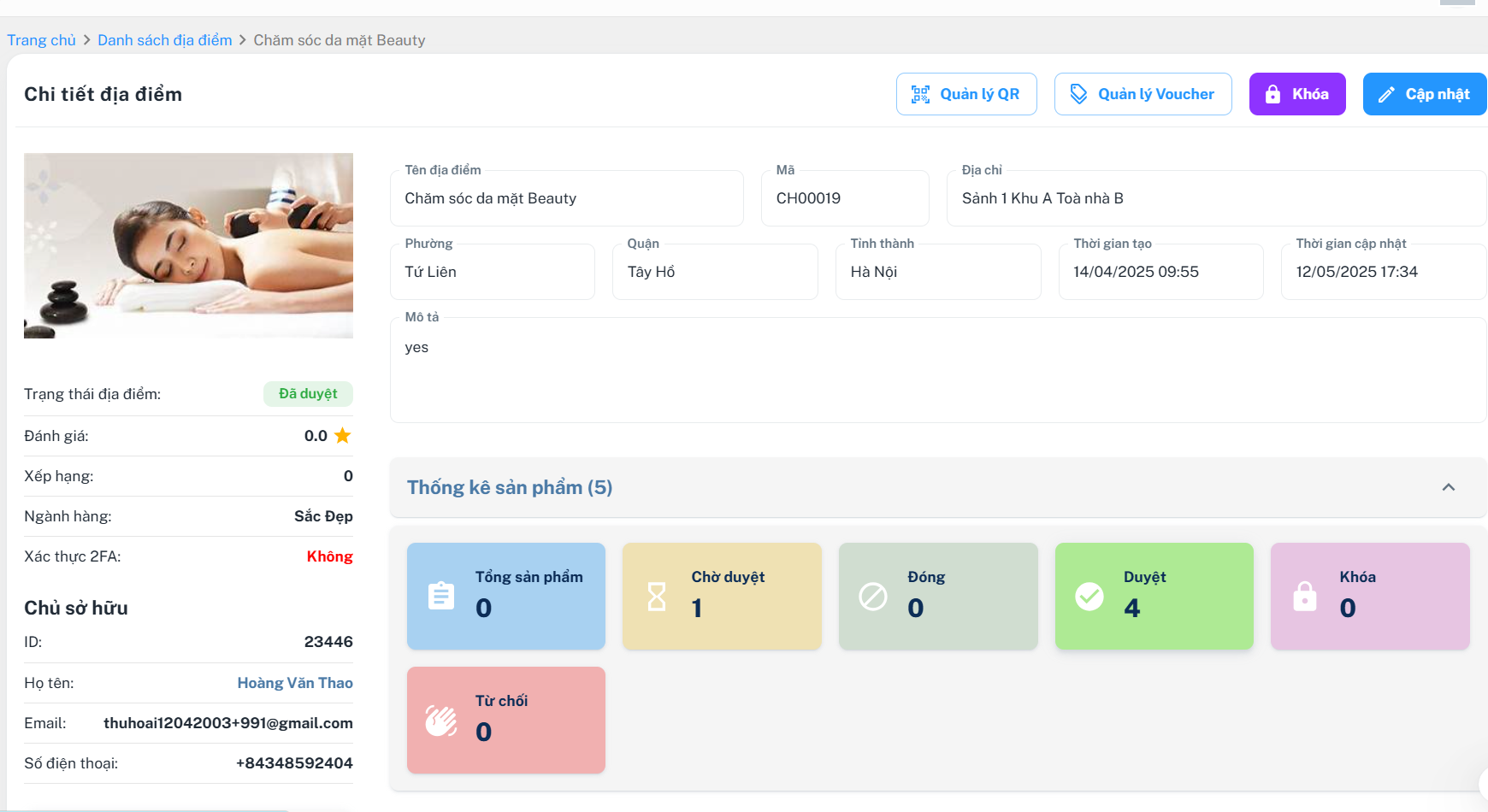Click the spa location thumbnail image
The image size is (1488, 812).
click(188, 246)
